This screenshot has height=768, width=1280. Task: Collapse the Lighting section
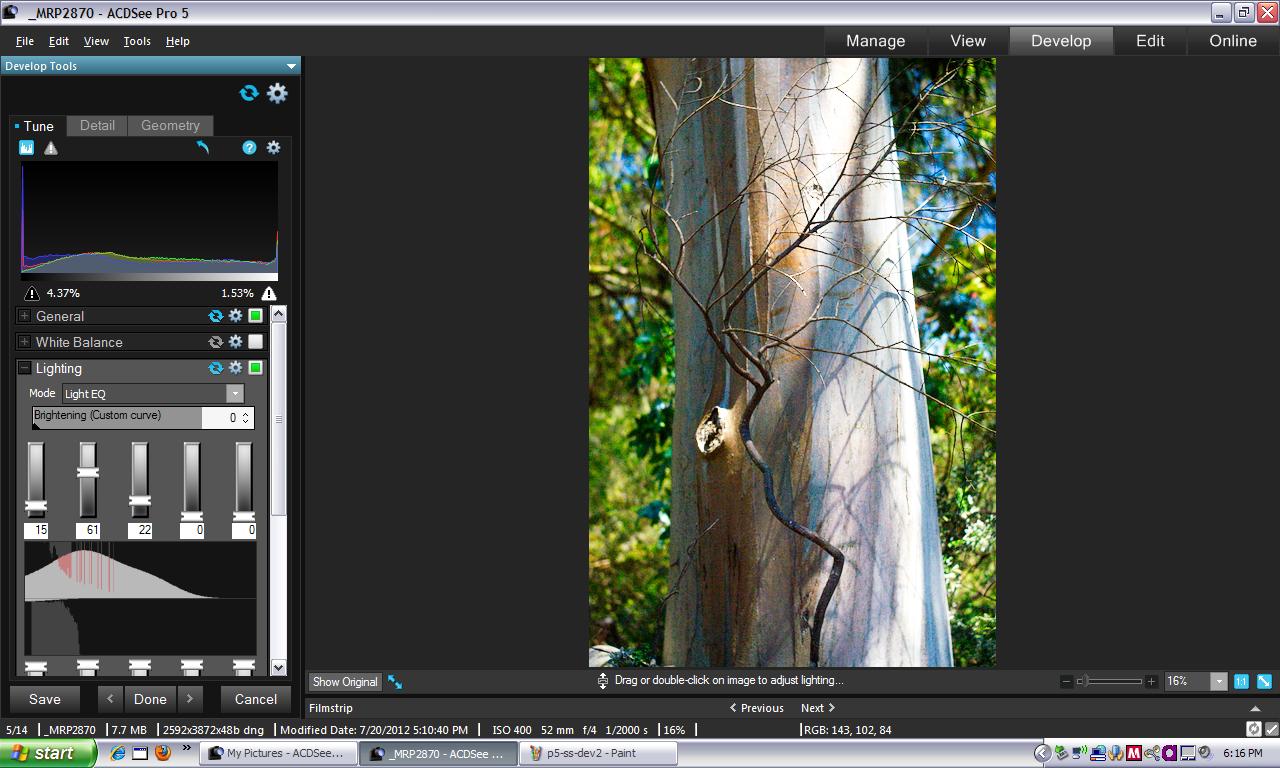[24, 368]
